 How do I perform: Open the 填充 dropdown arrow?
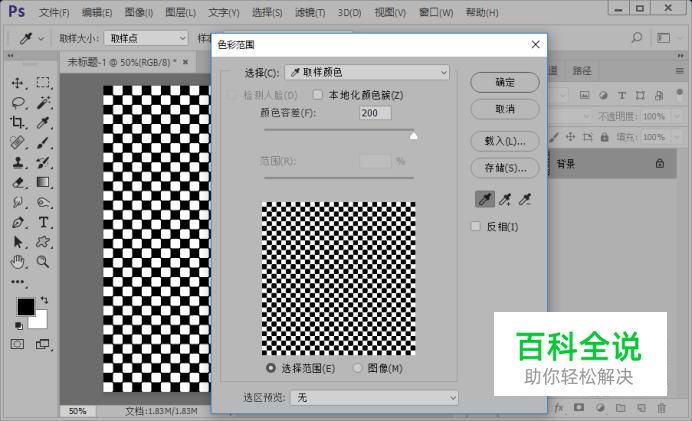click(x=677, y=137)
